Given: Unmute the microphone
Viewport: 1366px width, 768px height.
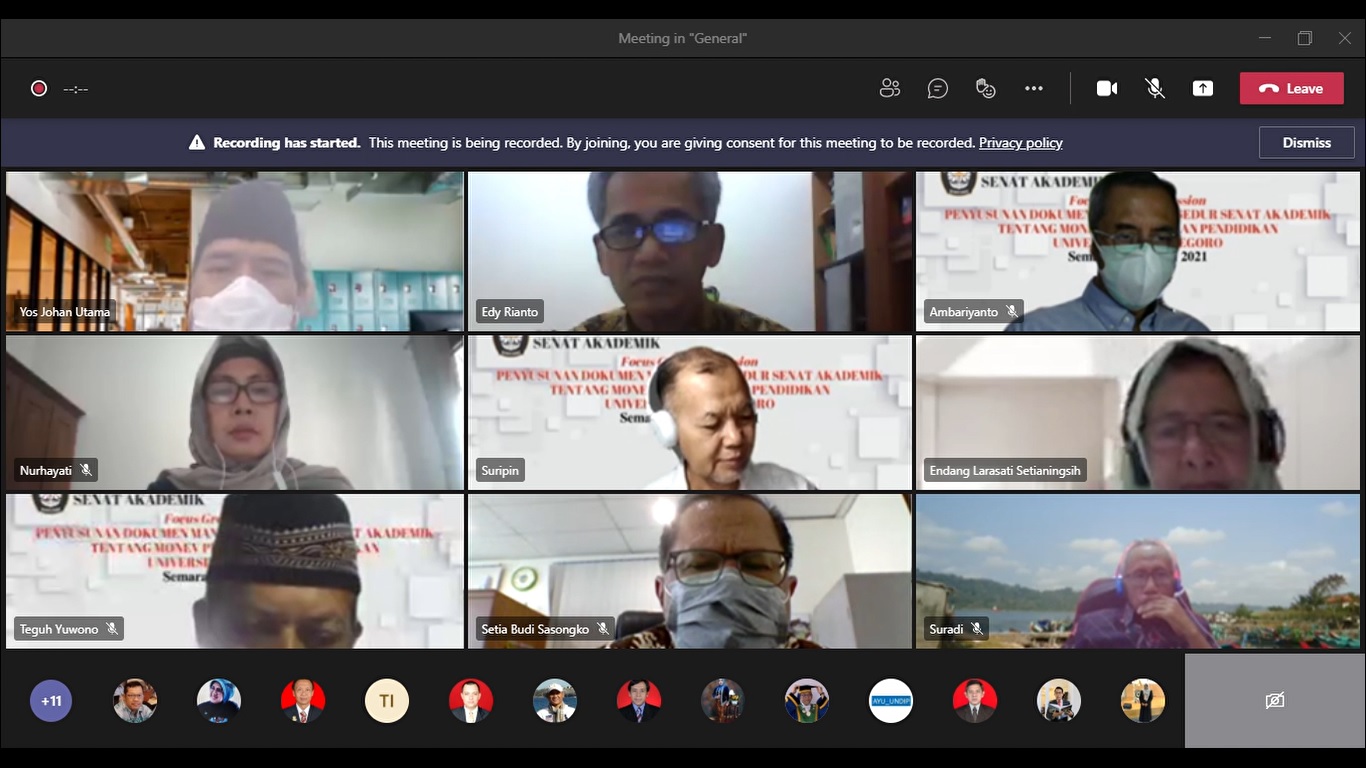Looking at the screenshot, I should [1155, 88].
